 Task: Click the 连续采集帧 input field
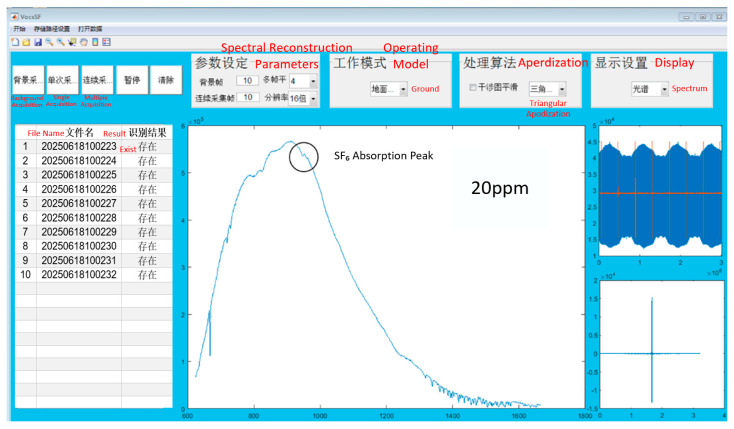248,97
